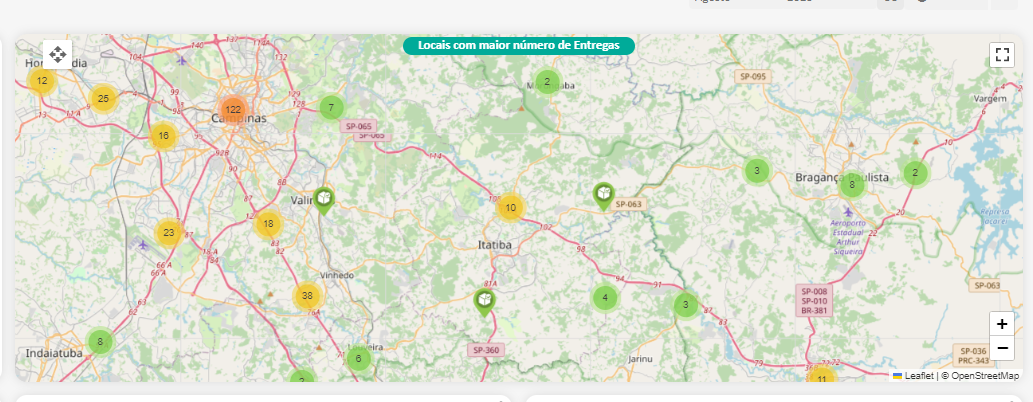Open the Leaflet attribution link
1033x402 pixels.
(x=918, y=376)
